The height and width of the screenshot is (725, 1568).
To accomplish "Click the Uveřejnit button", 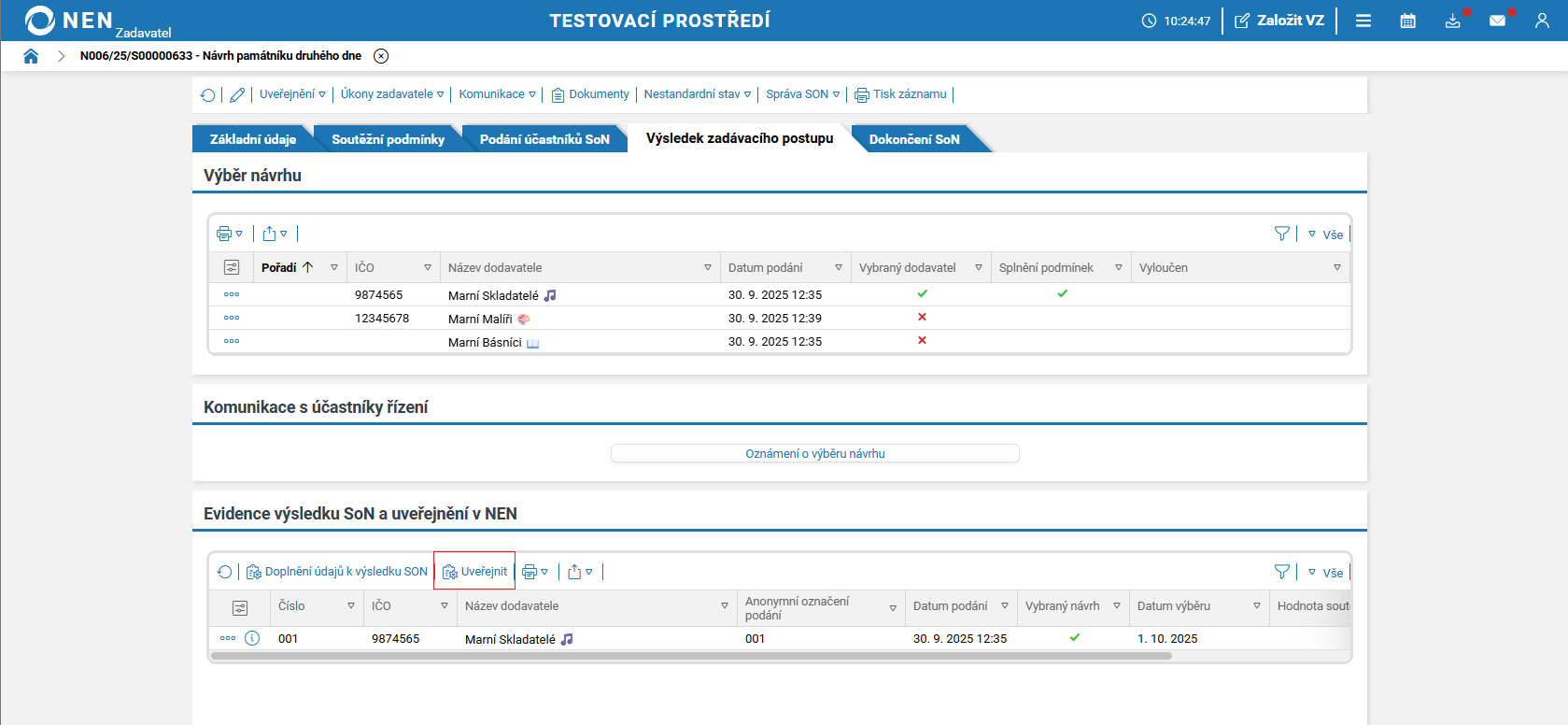I will click(x=474, y=571).
